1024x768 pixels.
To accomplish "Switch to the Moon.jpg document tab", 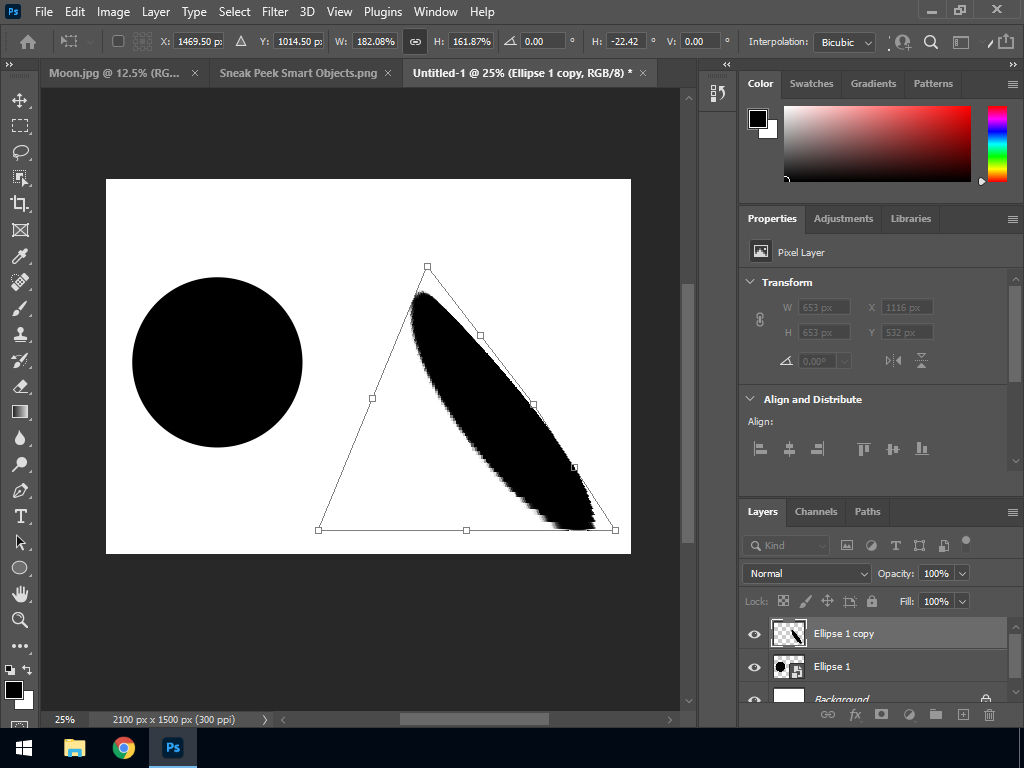I will pos(115,73).
